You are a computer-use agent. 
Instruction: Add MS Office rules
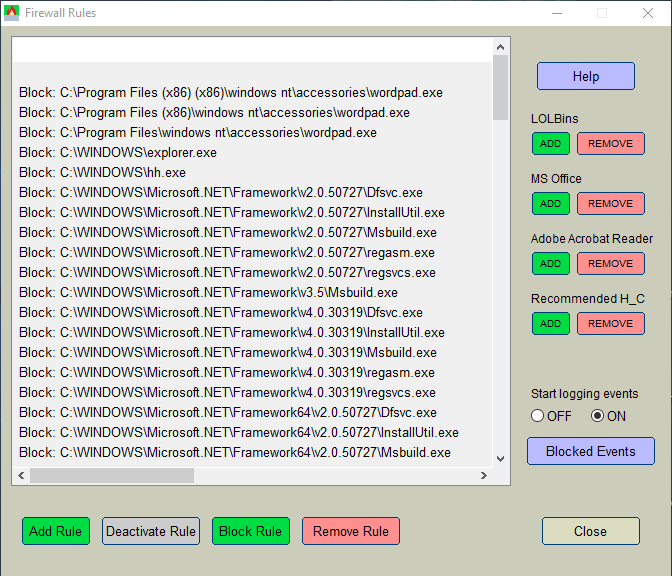(551, 204)
